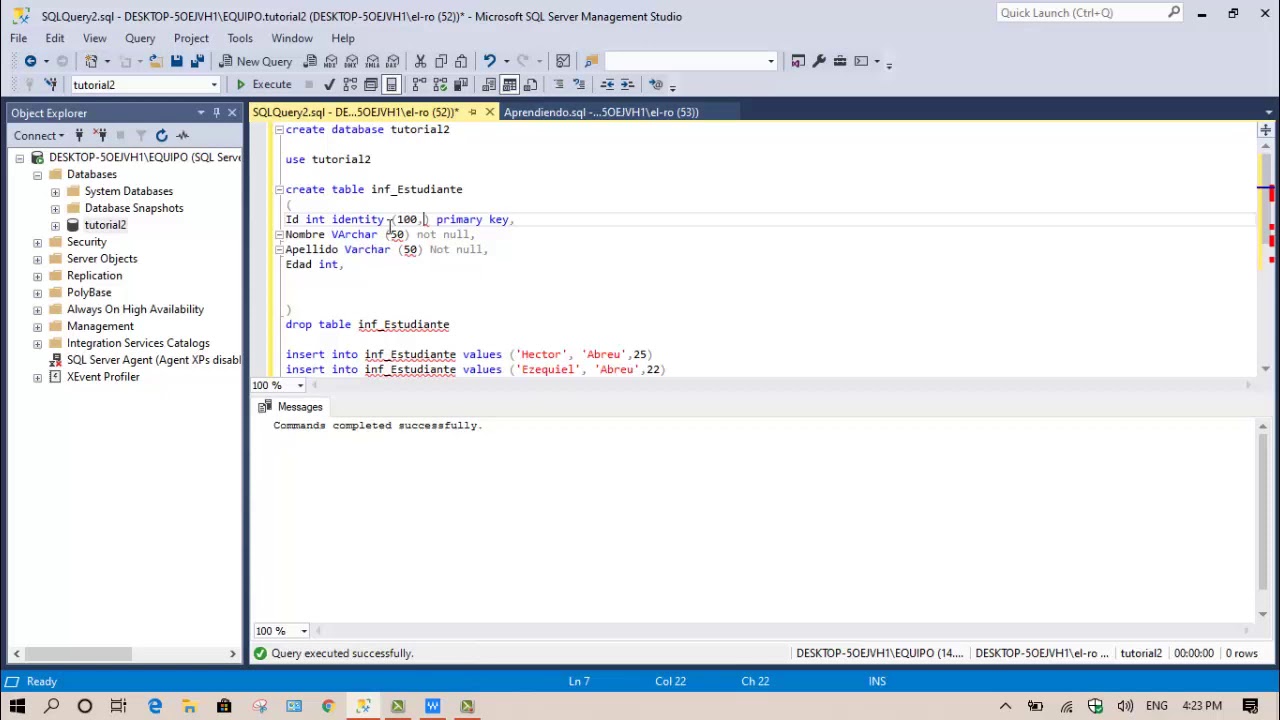Click the XMLA query icon
This screenshot has height=720, width=1280.
(372, 61)
